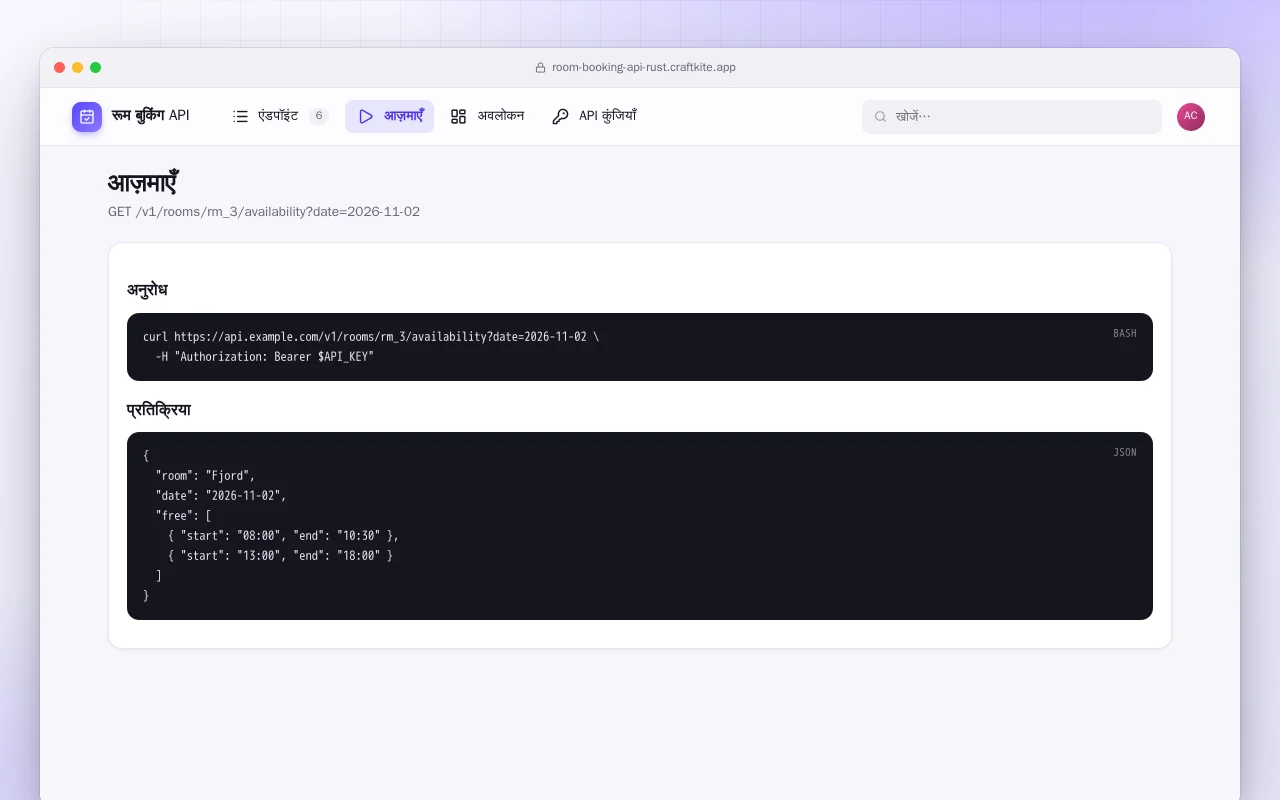This screenshot has width=1280, height=800.
Task: Click the BASH label on the request block
Action: point(1125,333)
